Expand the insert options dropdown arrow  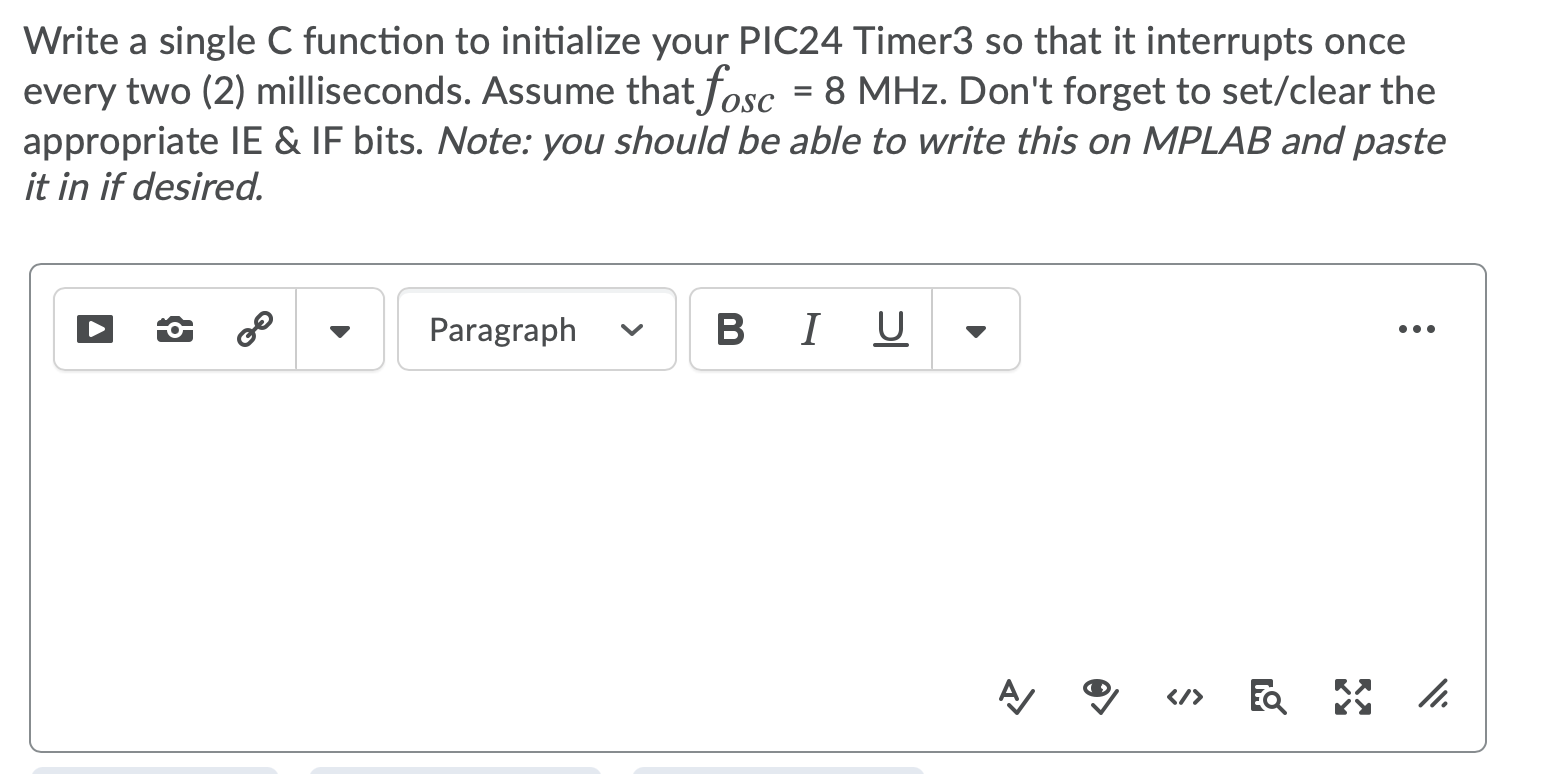point(340,329)
